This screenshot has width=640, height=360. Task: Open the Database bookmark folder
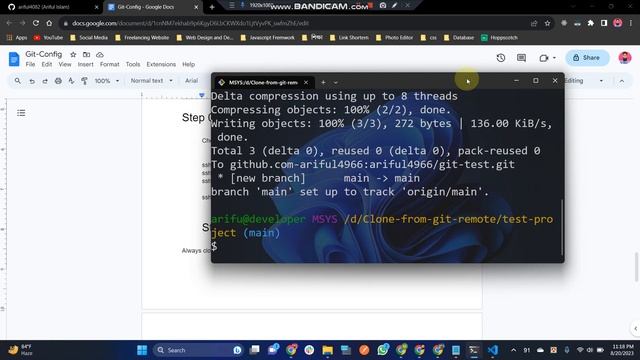(459, 38)
